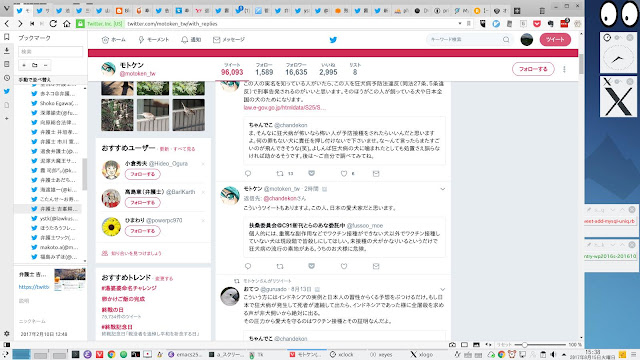This screenshot has height=360, width=640.
Task: Open Notifications in the Twitter navigation
Action: [x=191, y=40]
